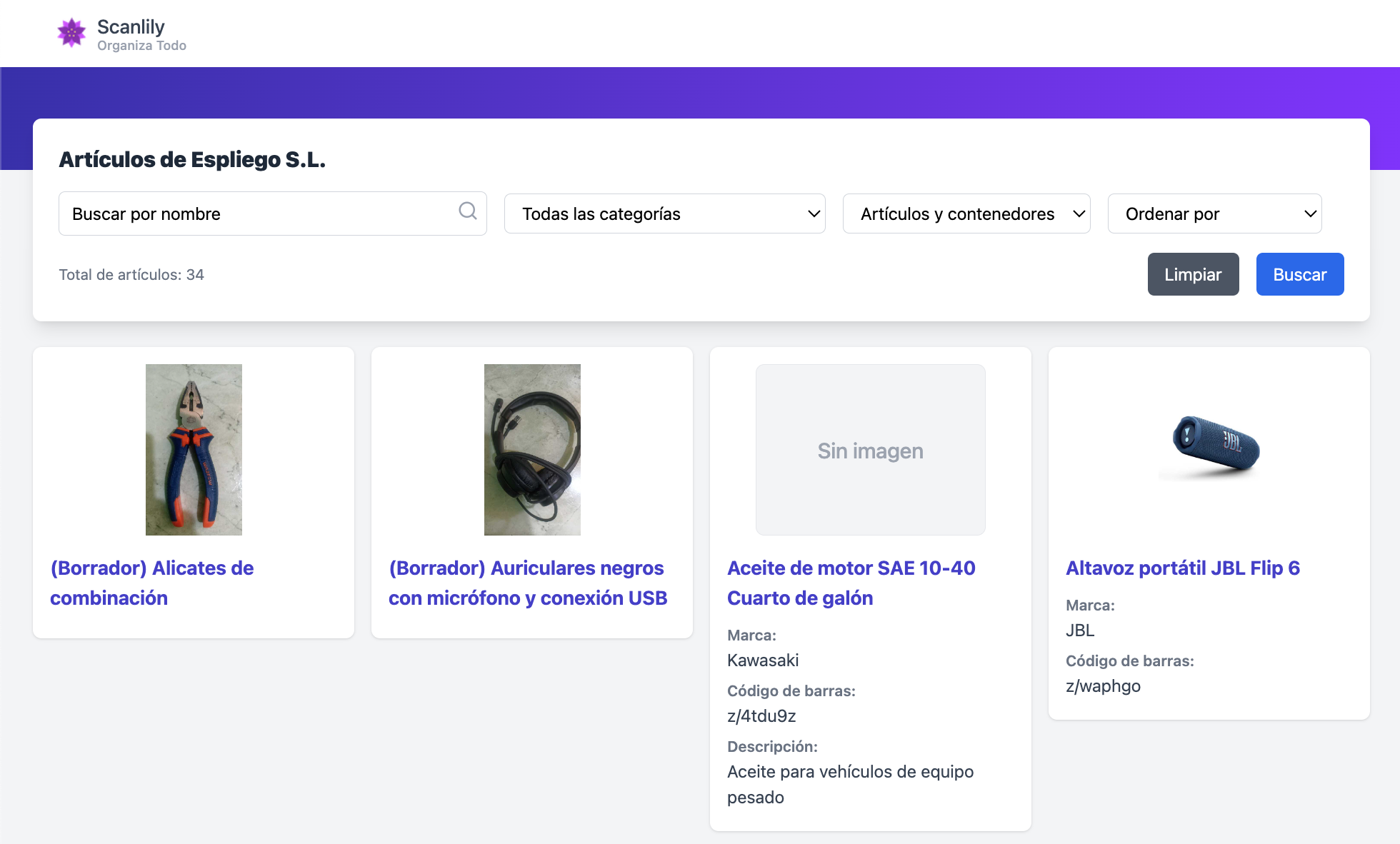The height and width of the screenshot is (844, 1400).
Task: Select the JBL brand value
Action: pyautogui.click(x=1080, y=631)
